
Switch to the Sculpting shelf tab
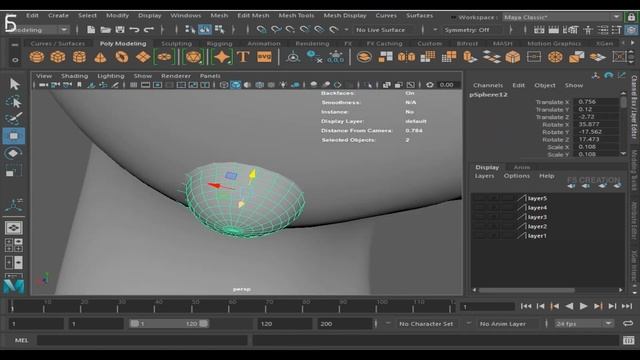(176, 43)
